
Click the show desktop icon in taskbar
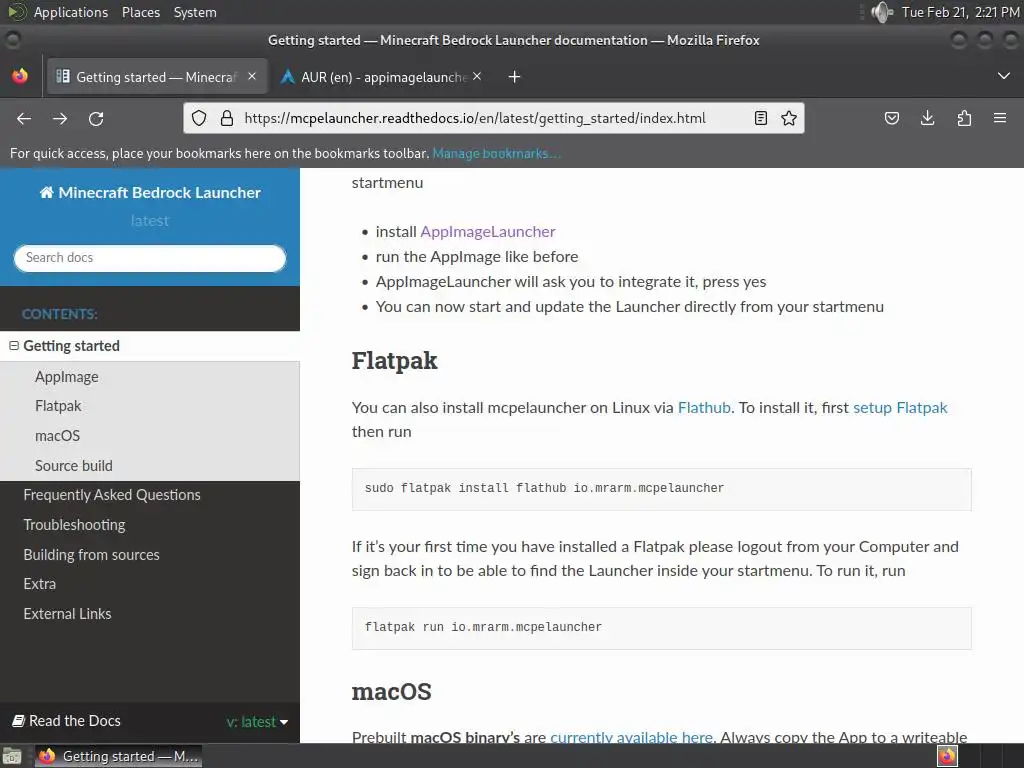pyautogui.click(x=12, y=756)
